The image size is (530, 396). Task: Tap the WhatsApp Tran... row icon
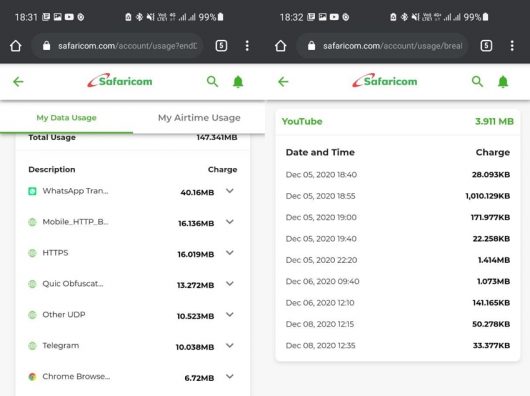tap(32, 191)
